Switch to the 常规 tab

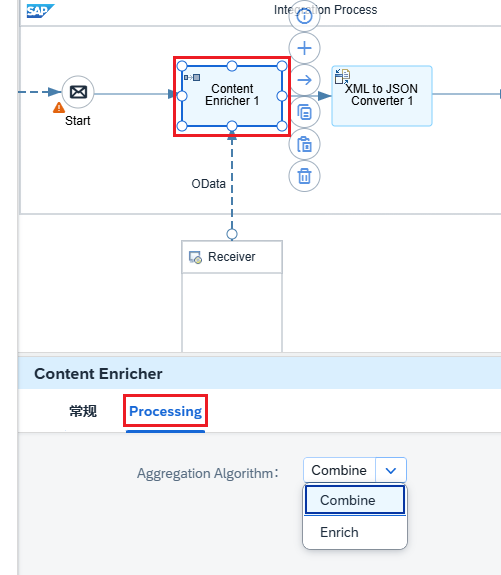83,411
